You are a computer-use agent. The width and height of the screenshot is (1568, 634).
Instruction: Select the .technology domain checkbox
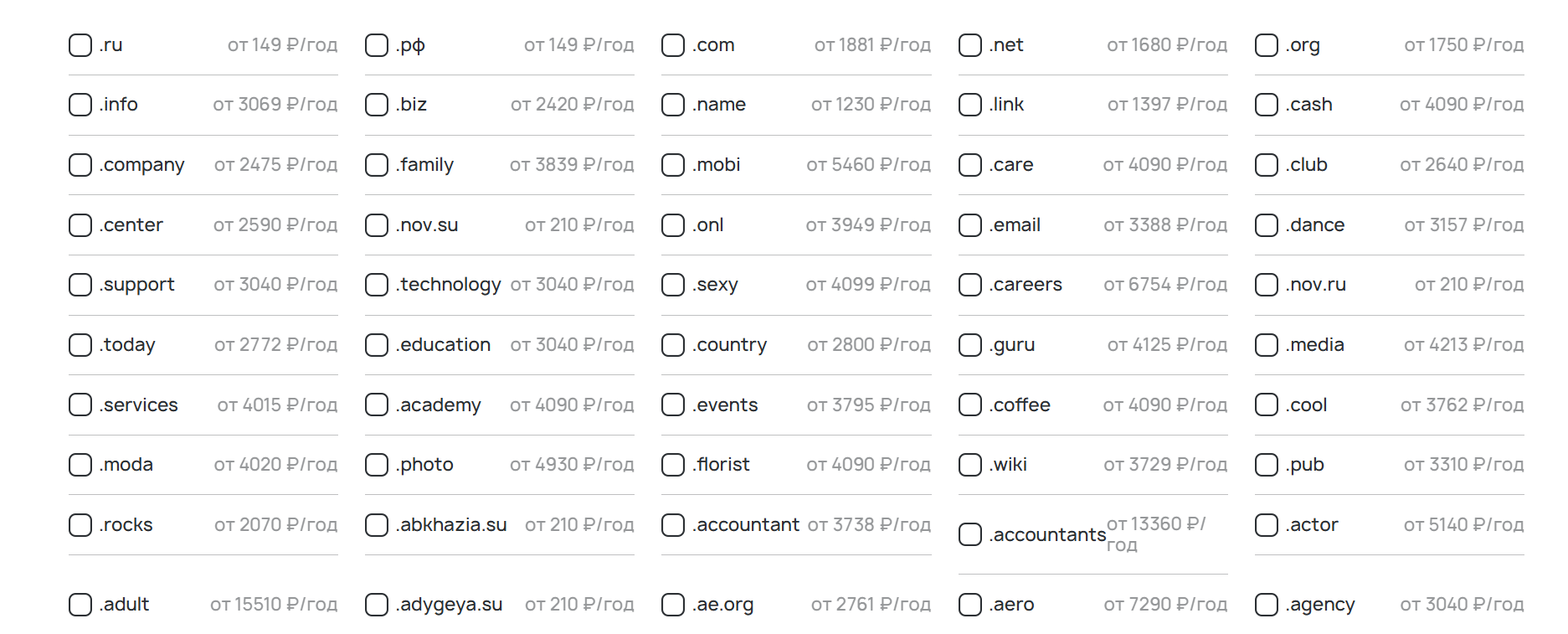coord(377,285)
